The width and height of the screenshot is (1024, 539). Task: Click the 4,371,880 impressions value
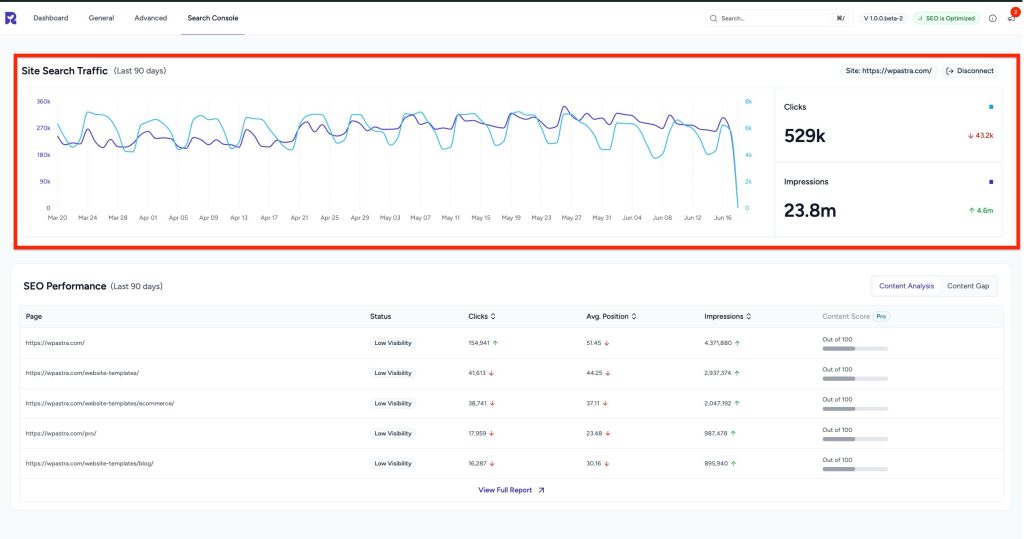tap(718, 343)
